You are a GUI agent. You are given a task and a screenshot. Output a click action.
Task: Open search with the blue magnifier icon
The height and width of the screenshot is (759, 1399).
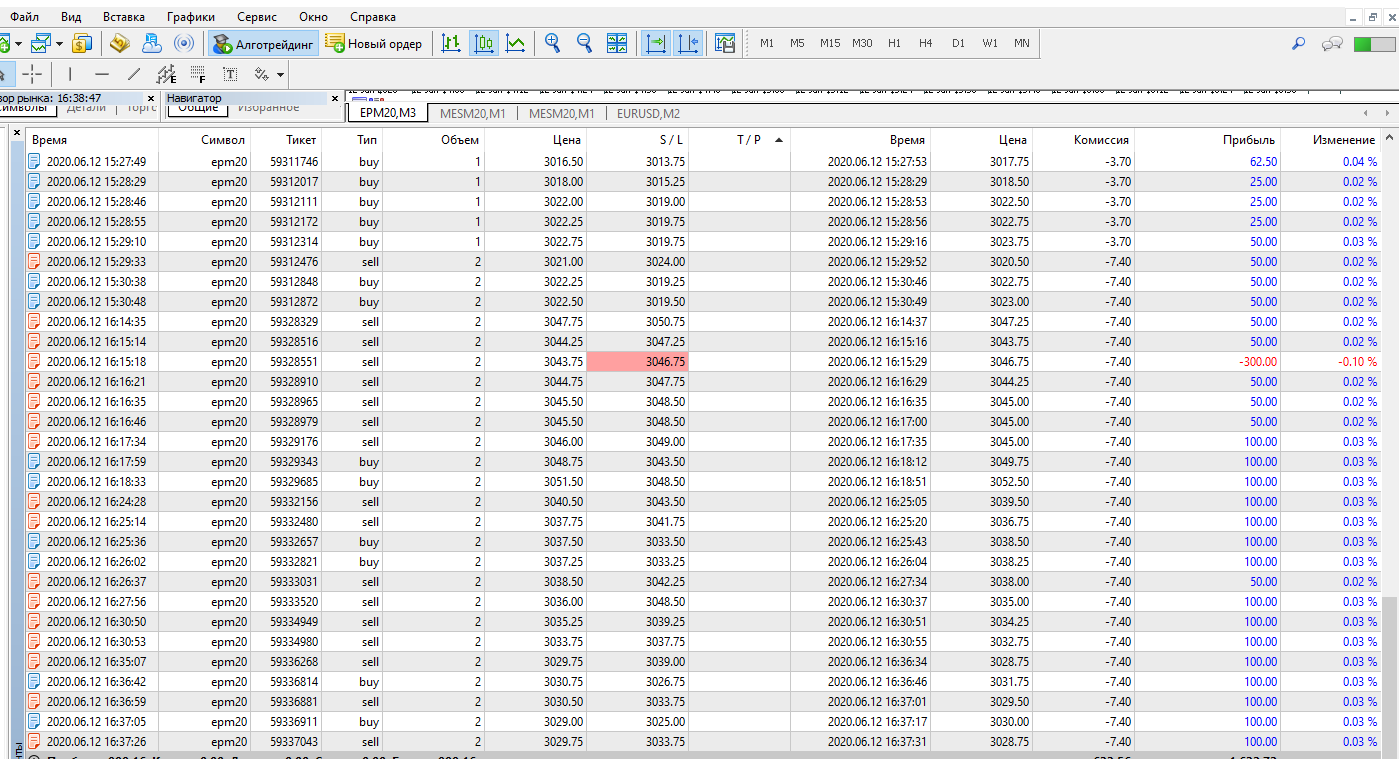(x=1299, y=43)
